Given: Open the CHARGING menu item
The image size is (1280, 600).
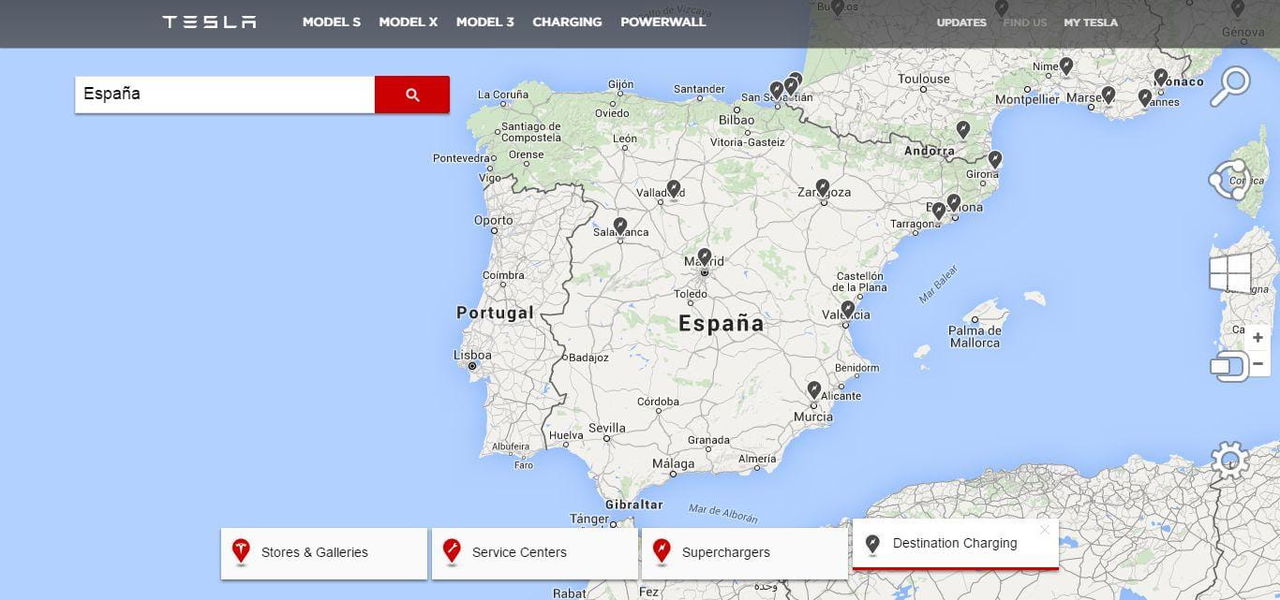Looking at the screenshot, I should (x=567, y=22).
